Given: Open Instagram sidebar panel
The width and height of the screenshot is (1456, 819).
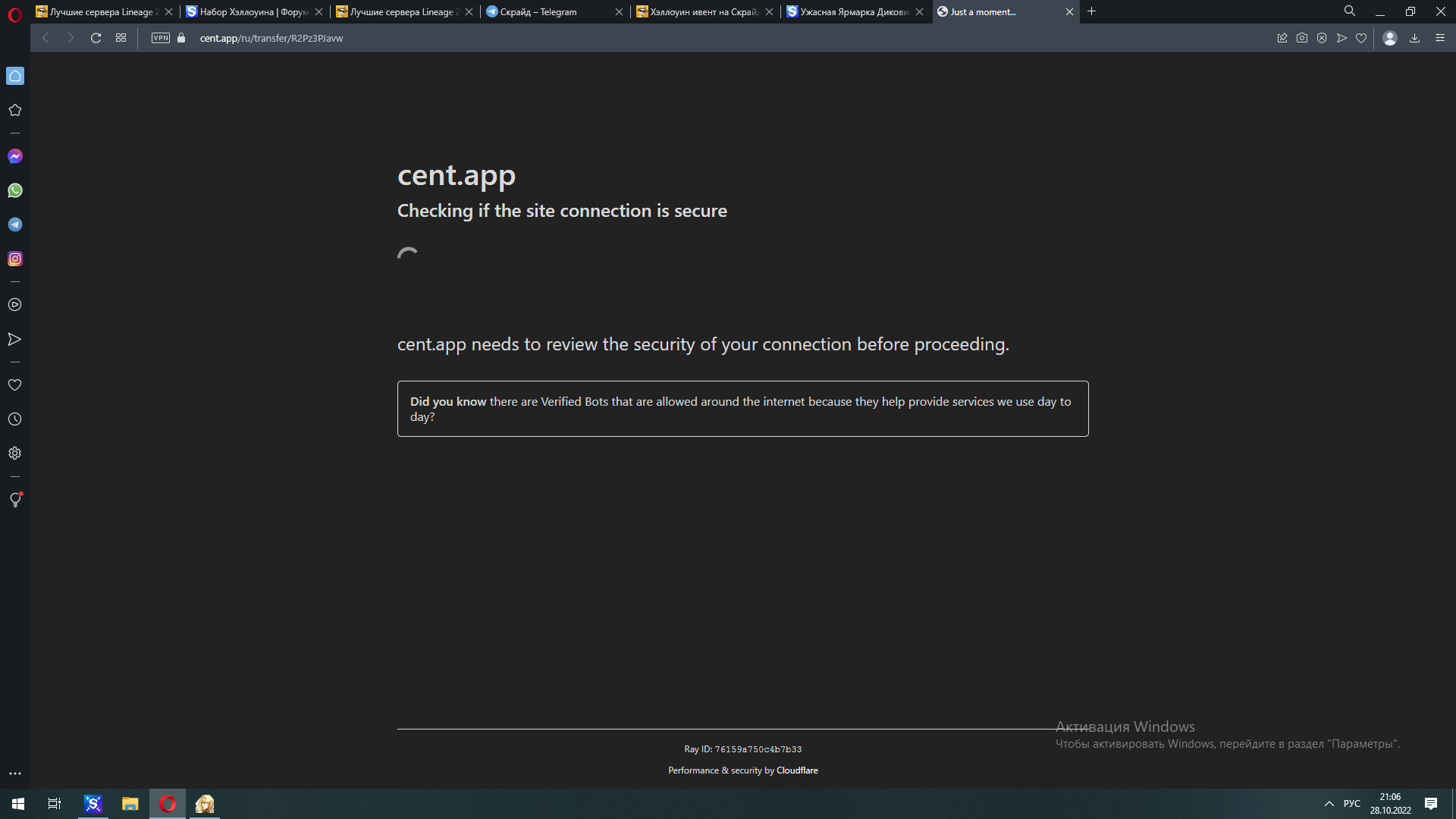Looking at the screenshot, I should click(15, 259).
